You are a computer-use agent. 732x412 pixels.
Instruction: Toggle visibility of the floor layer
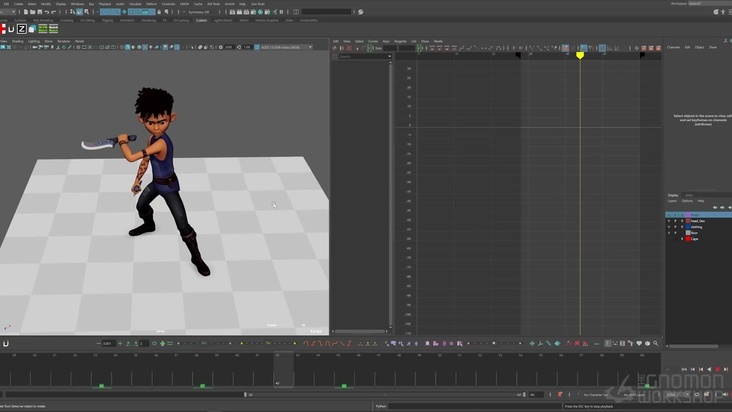tap(670, 233)
